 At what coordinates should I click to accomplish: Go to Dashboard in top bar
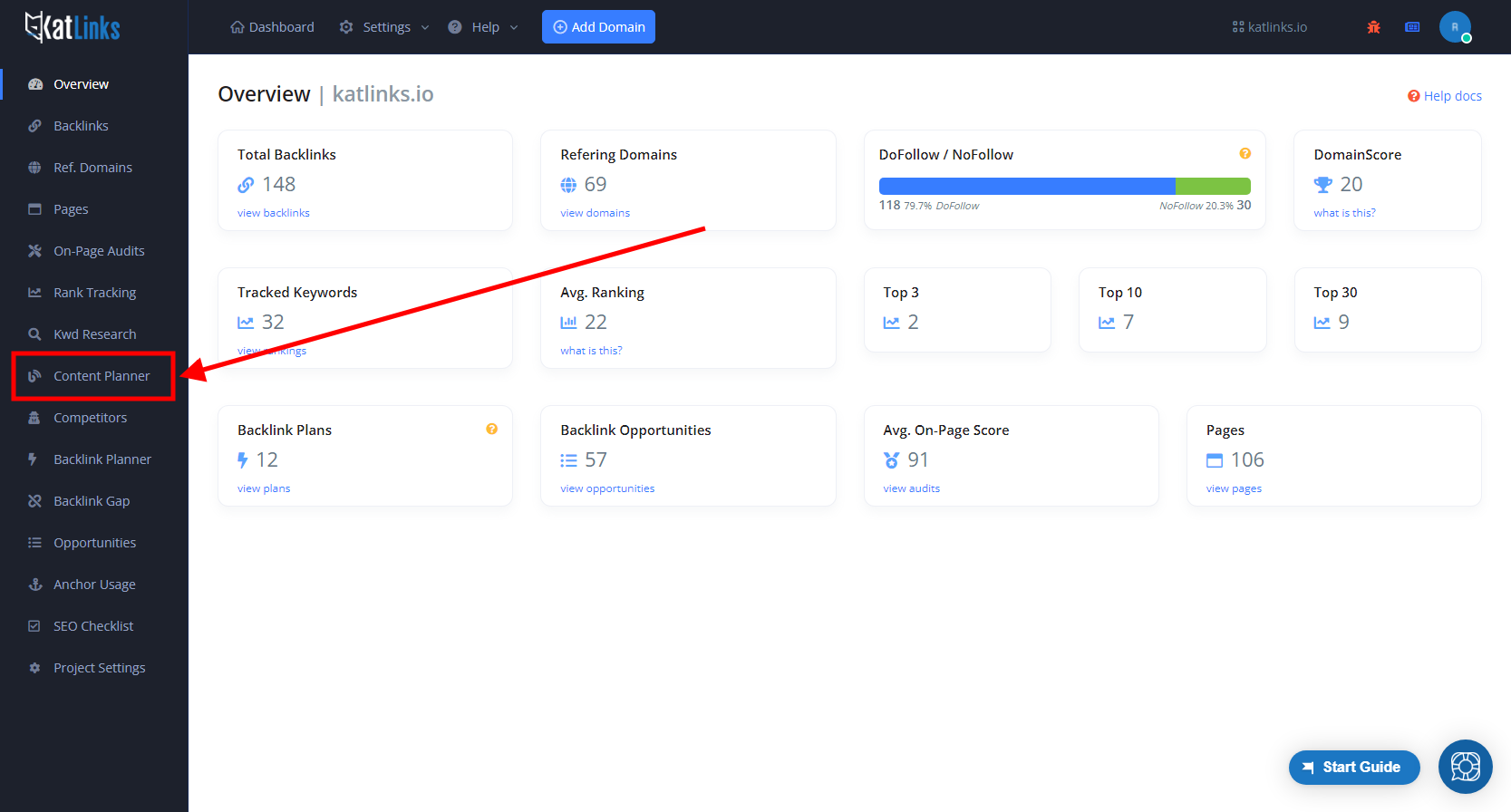(272, 27)
